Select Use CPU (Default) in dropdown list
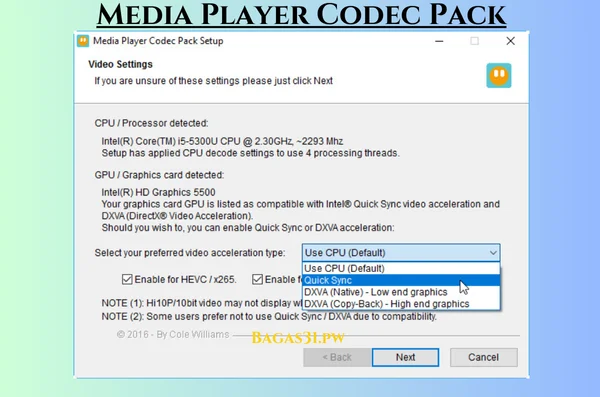This screenshot has width=600, height=397. tap(401, 268)
